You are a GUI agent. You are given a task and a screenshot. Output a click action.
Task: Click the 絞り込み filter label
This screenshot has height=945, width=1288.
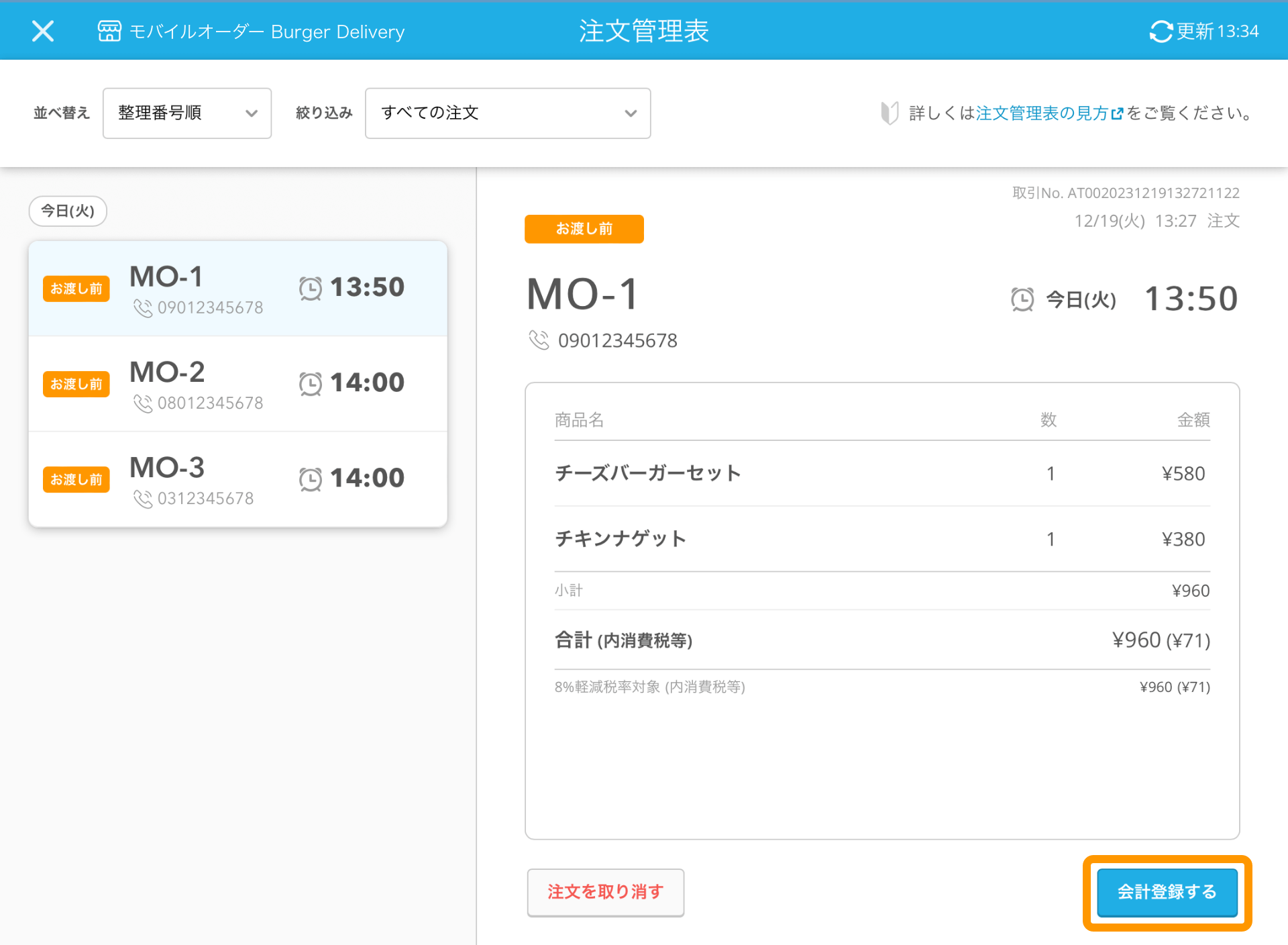click(324, 113)
